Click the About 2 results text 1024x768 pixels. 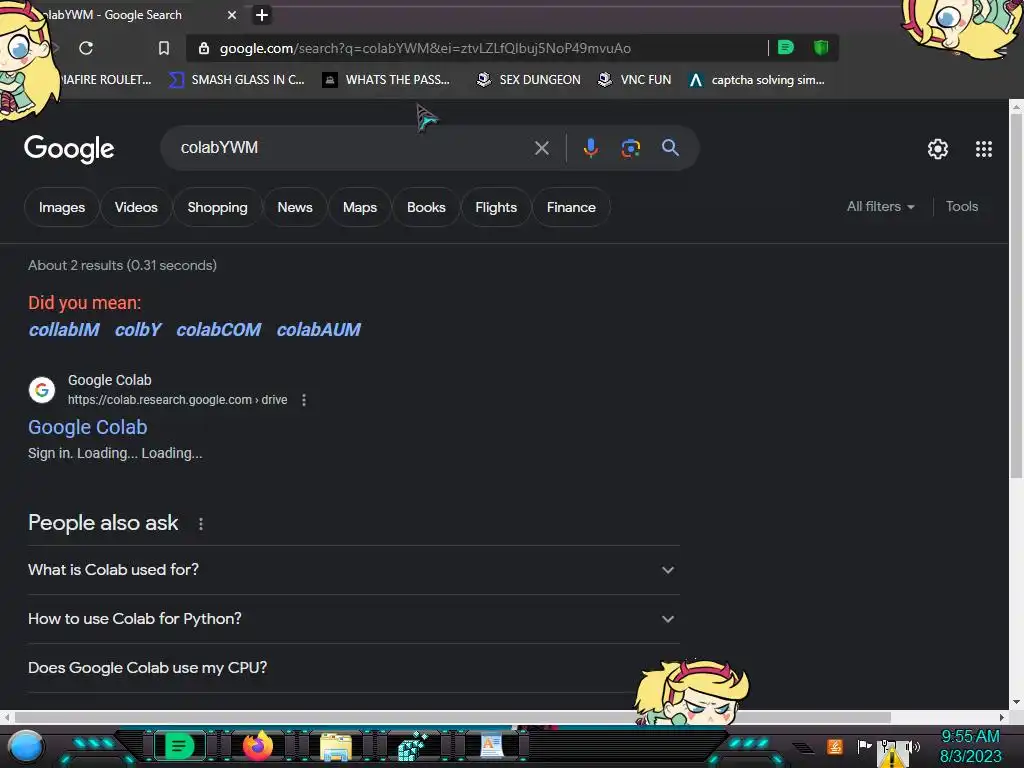click(122, 265)
